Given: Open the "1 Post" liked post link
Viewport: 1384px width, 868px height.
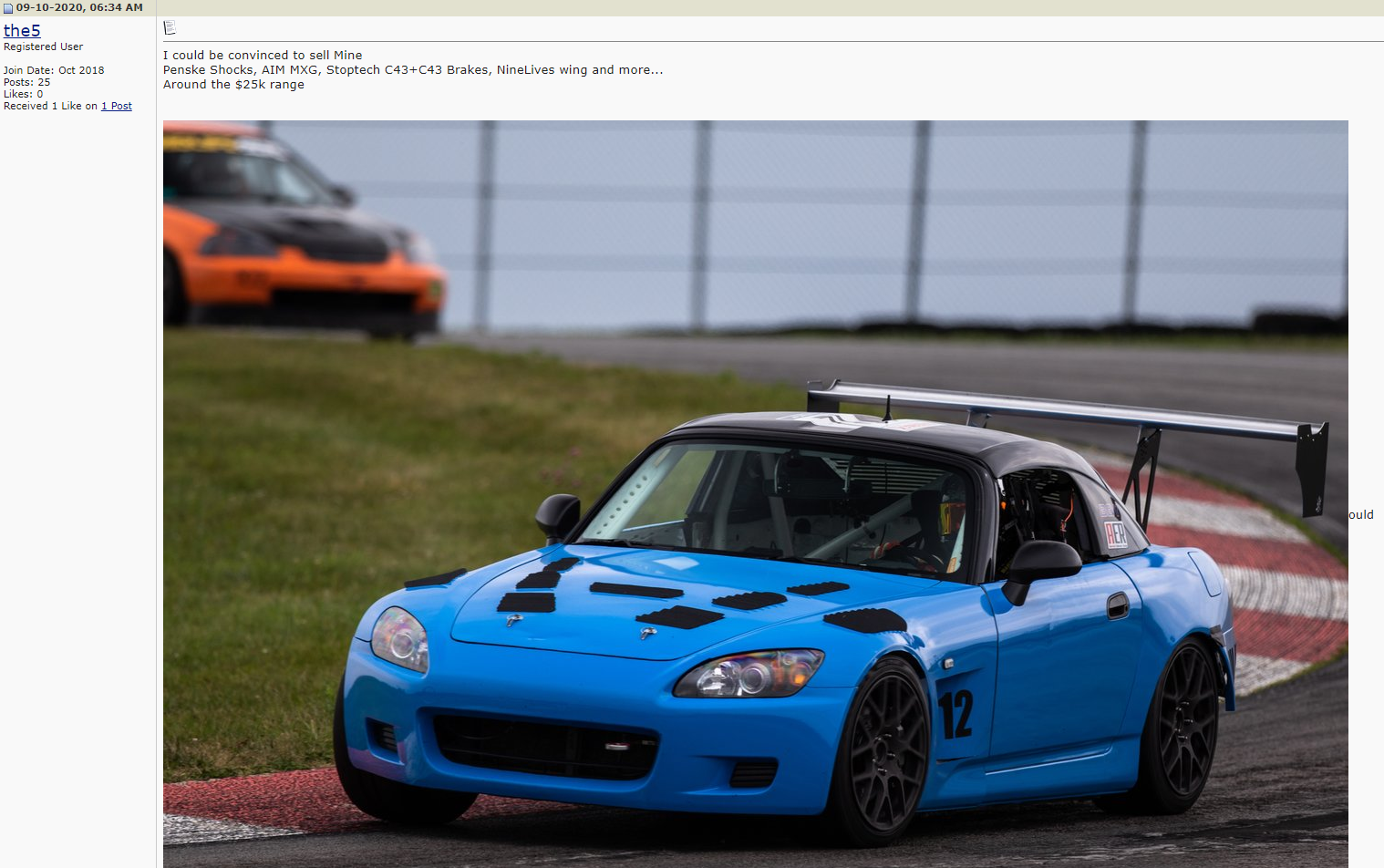Looking at the screenshot, I should (x=117, y=107).
